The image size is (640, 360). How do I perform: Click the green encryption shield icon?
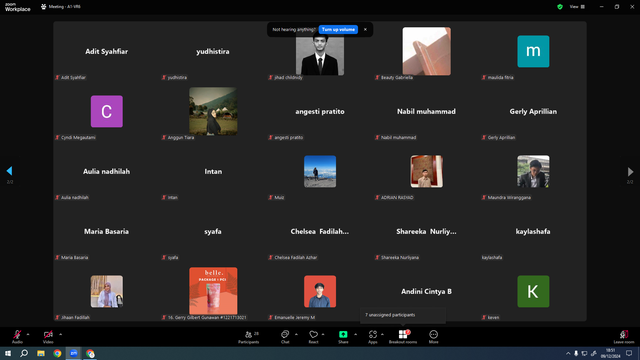click(x=560, y=7)
